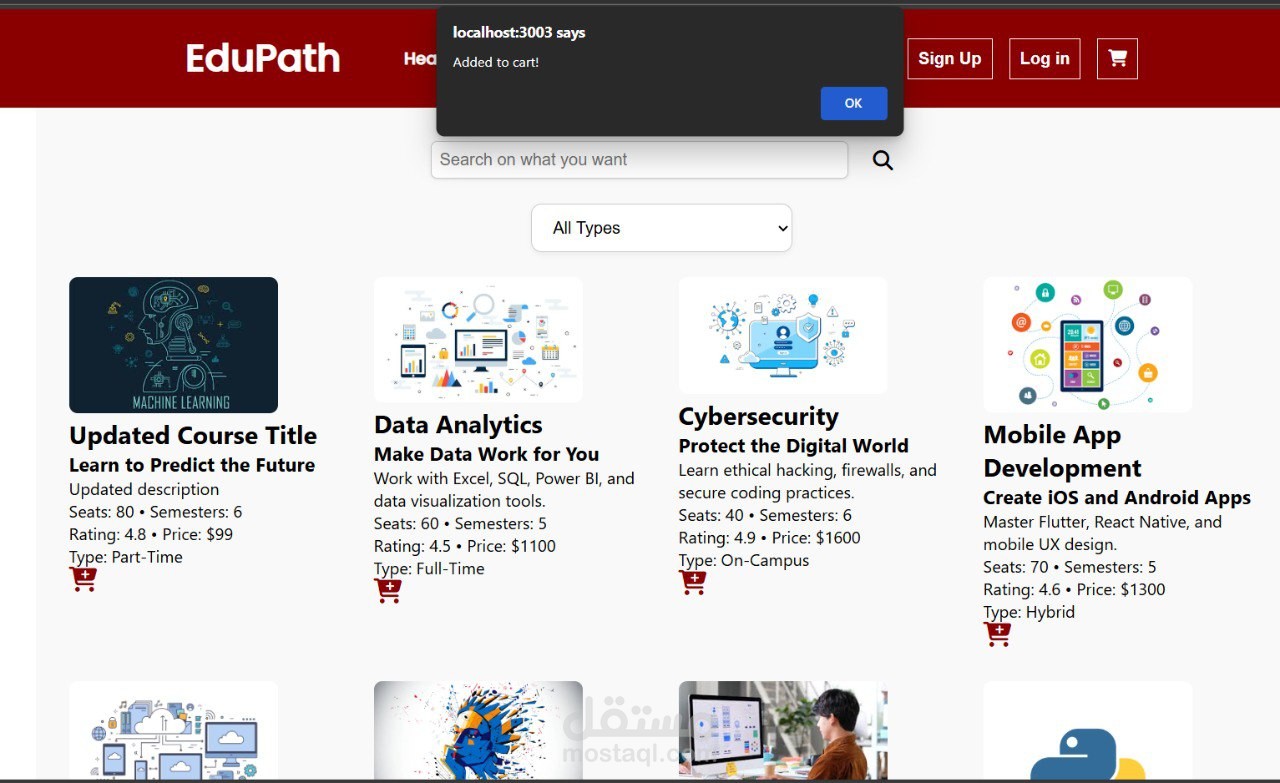Open the Machine Learning course image
Screen dimensions: 1280x783
pyautogui.click(x=173, y=345)
